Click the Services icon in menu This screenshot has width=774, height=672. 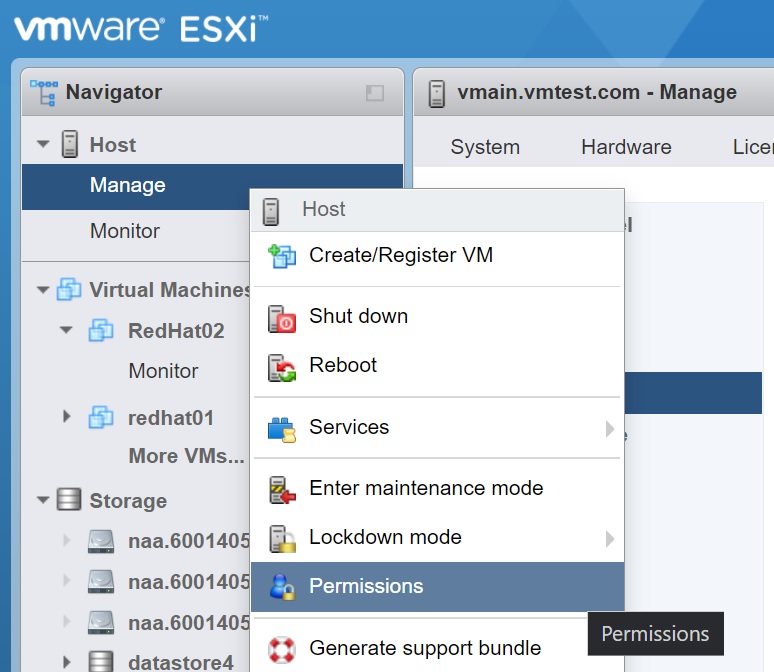(282, 428)
